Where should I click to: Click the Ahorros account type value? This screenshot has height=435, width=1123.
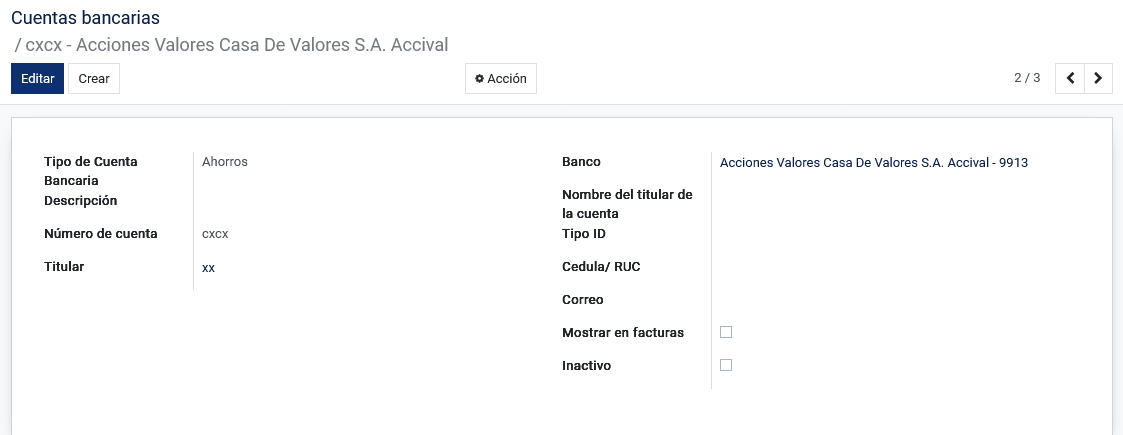click(x=225, y=162)
